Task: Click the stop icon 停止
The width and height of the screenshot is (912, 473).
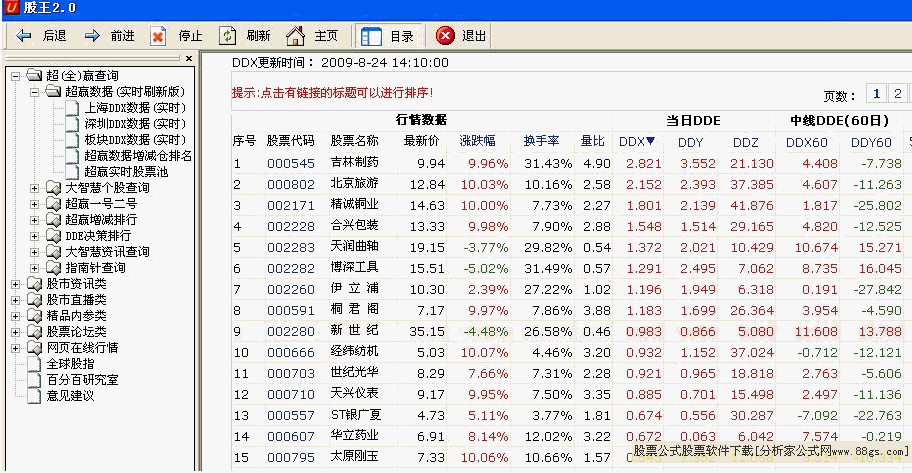Action: [158, 36]
